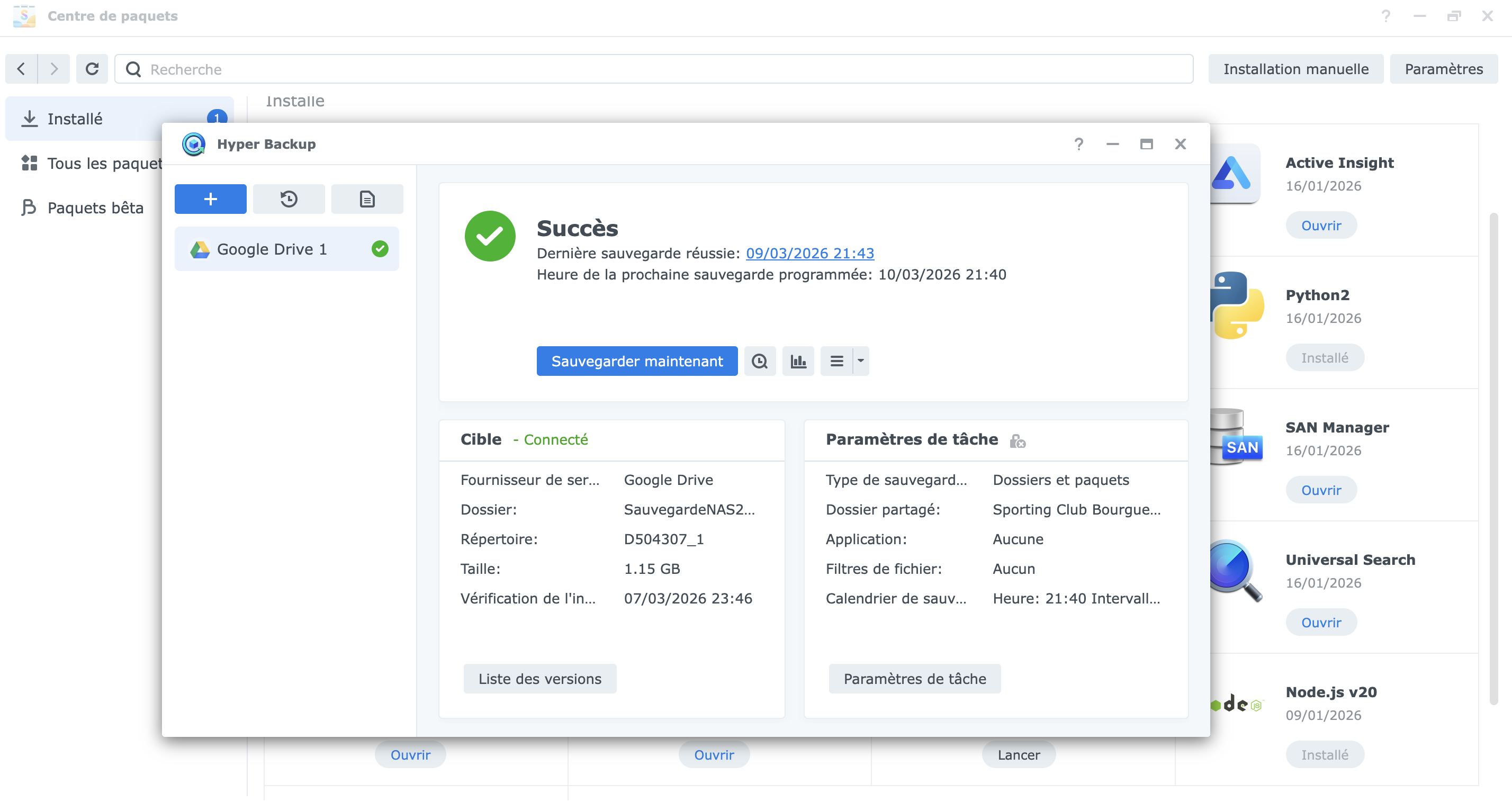The height and width of the screenshot is (811, 1512).
Task: Open the backup log document icon
Action: click(x=367, y=199)
